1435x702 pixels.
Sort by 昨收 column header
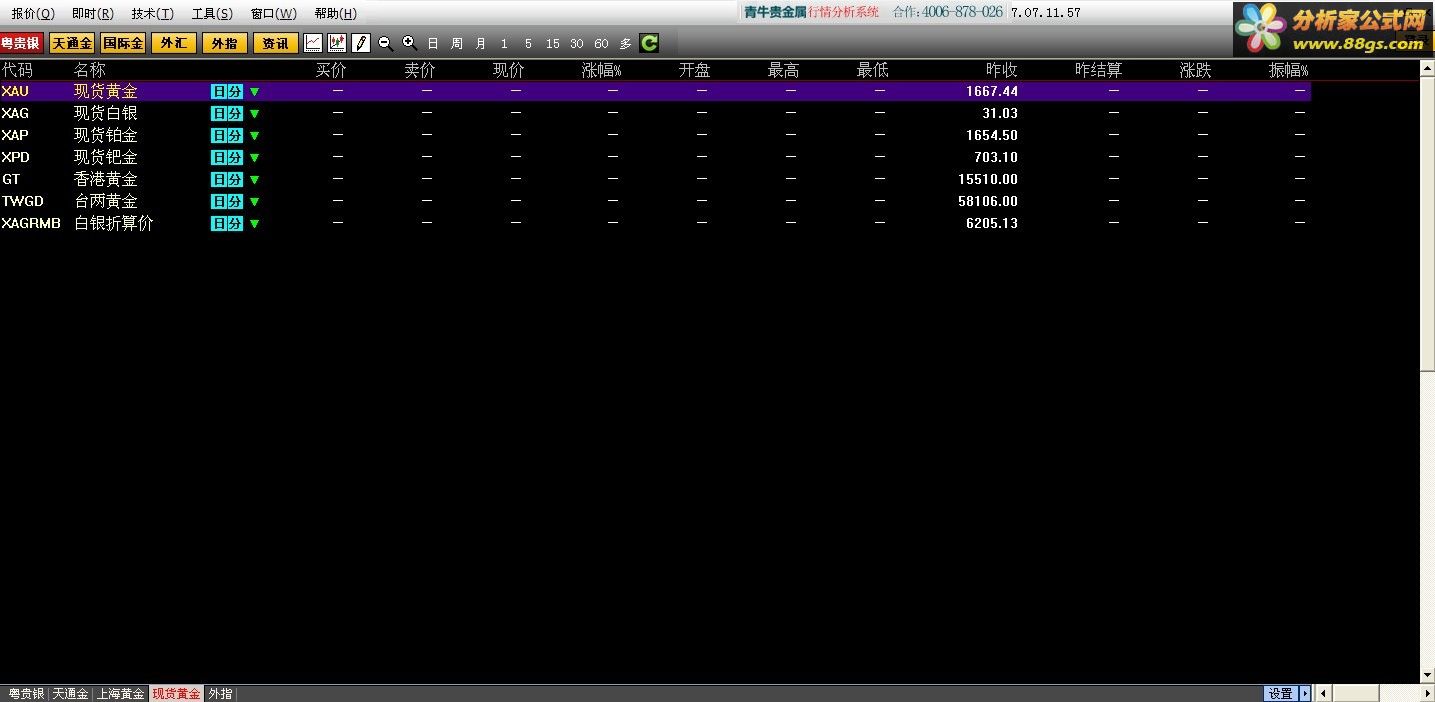point(1002,70)
